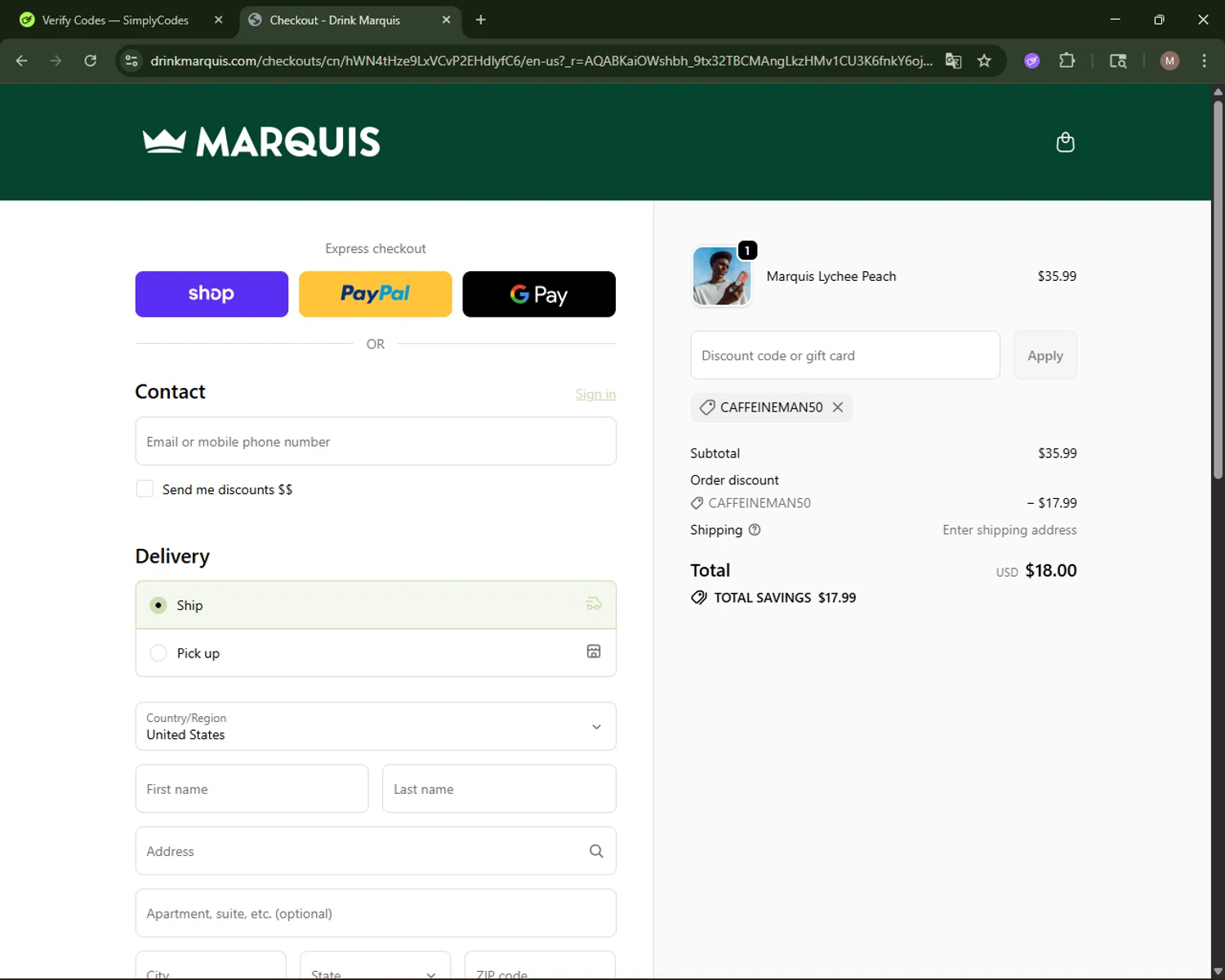Image resolution: width=1225 pixels, height=980 pixels.
Task: Open a new browser tab
Action: click(481, 20)
